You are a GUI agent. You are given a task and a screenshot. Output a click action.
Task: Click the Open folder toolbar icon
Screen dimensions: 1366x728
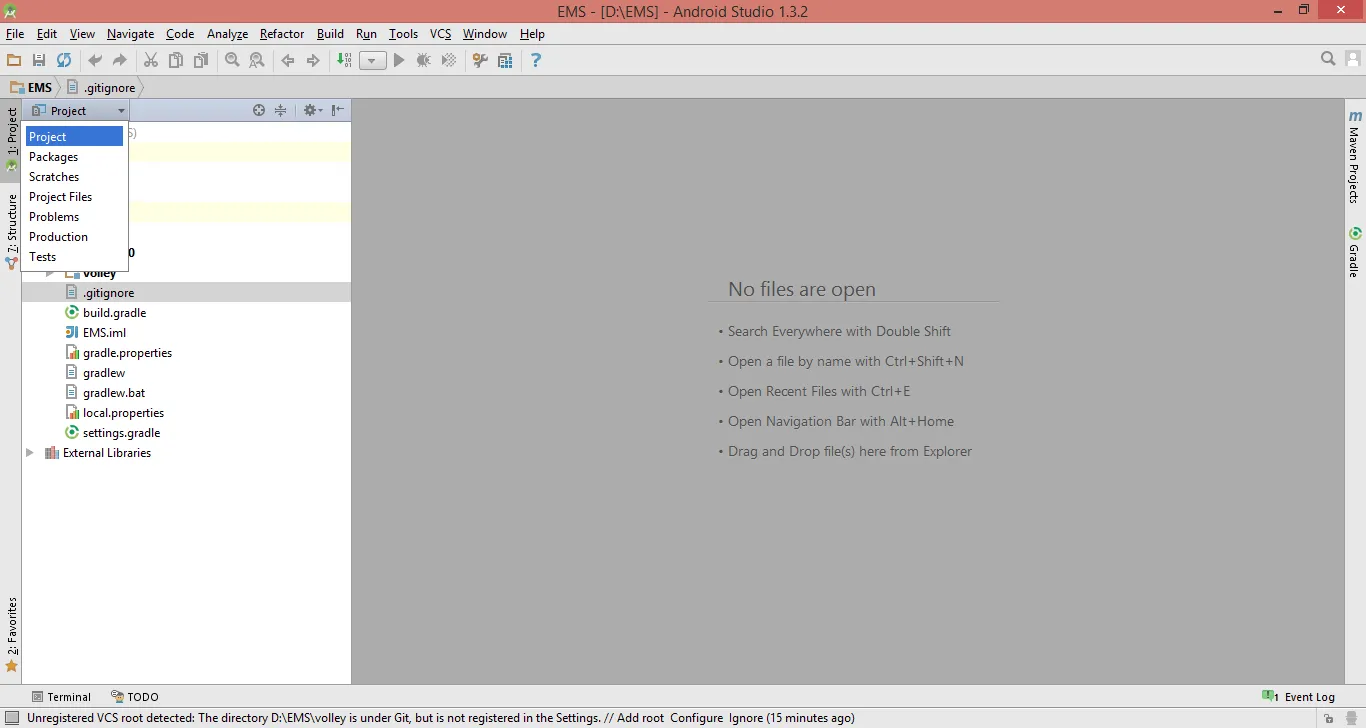[14, 60]
